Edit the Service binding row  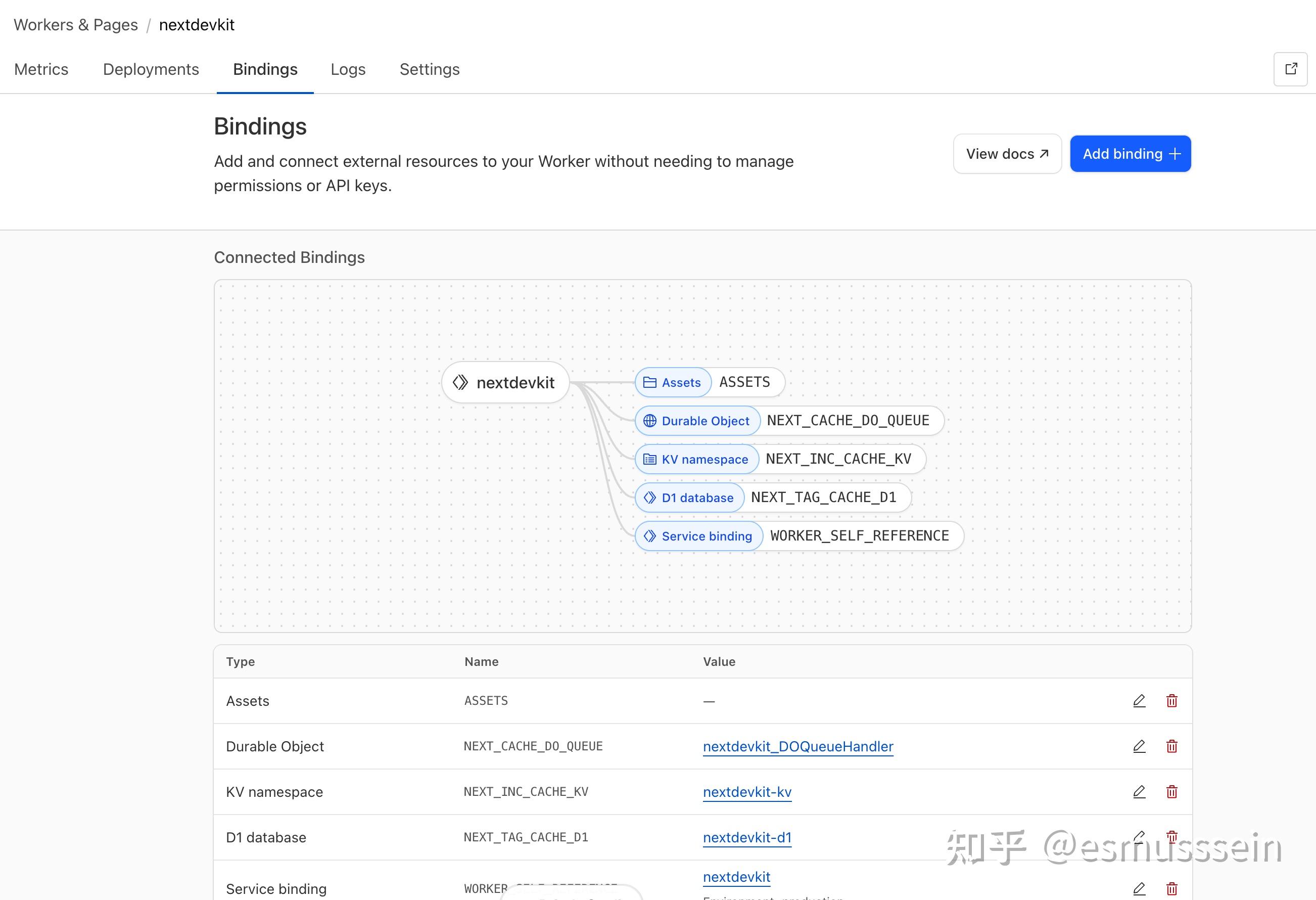(x=1139, y=888)
